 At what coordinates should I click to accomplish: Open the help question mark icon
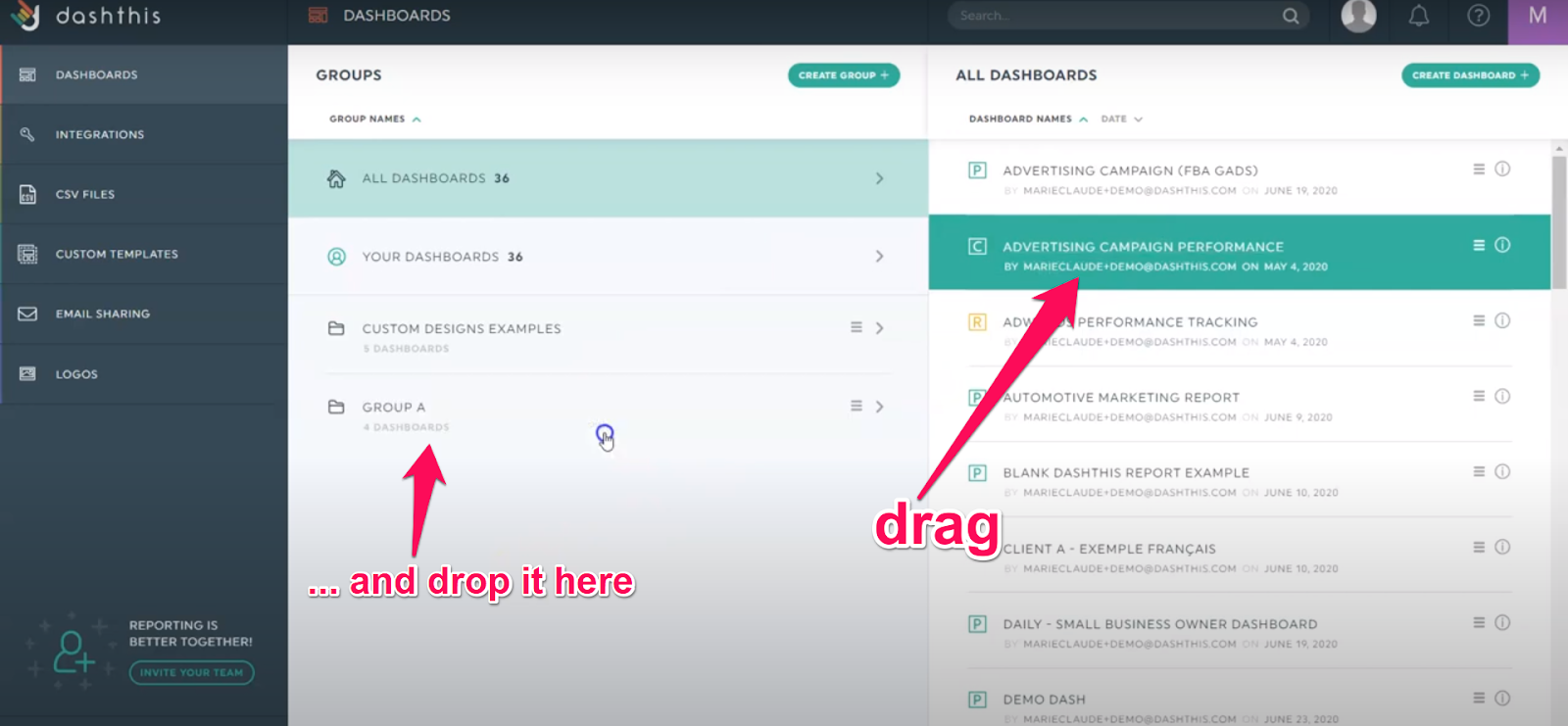point(1478,16)
